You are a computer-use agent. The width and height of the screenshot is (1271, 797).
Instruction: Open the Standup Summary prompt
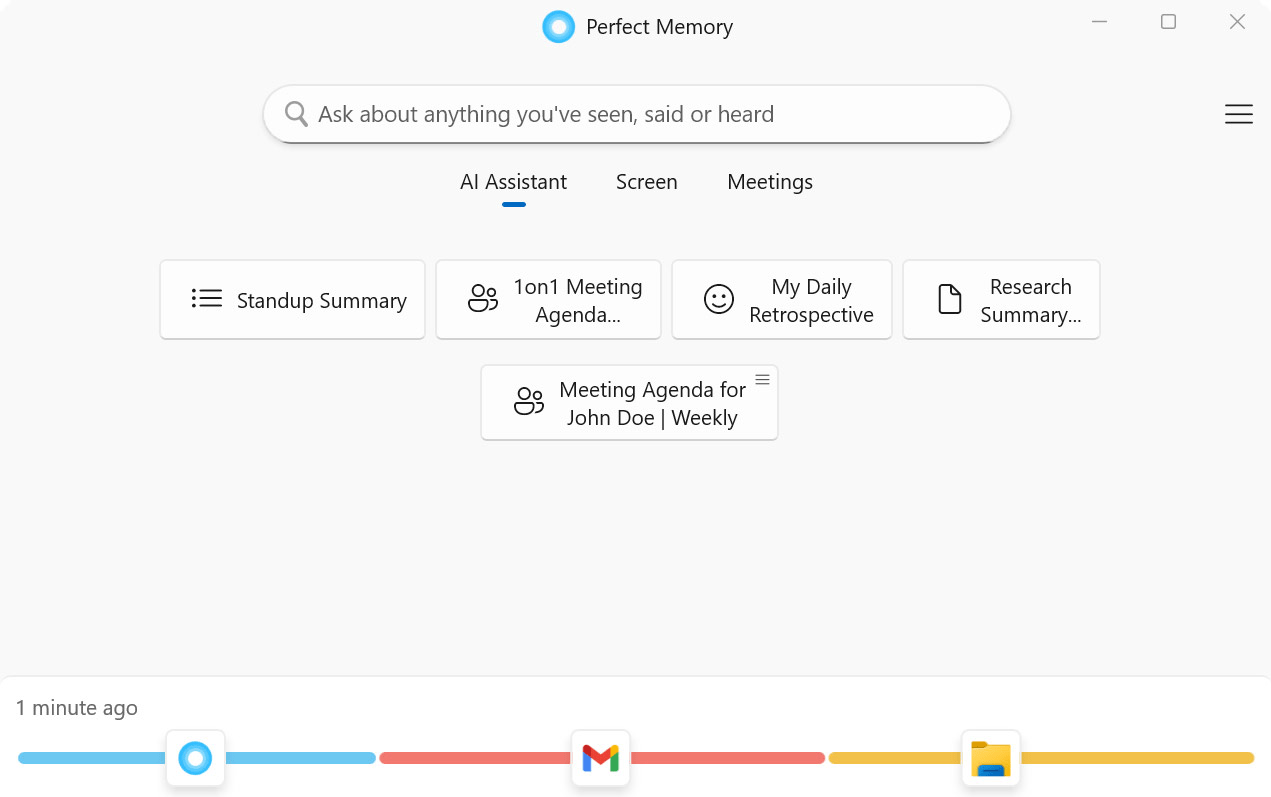coord(292,298)
